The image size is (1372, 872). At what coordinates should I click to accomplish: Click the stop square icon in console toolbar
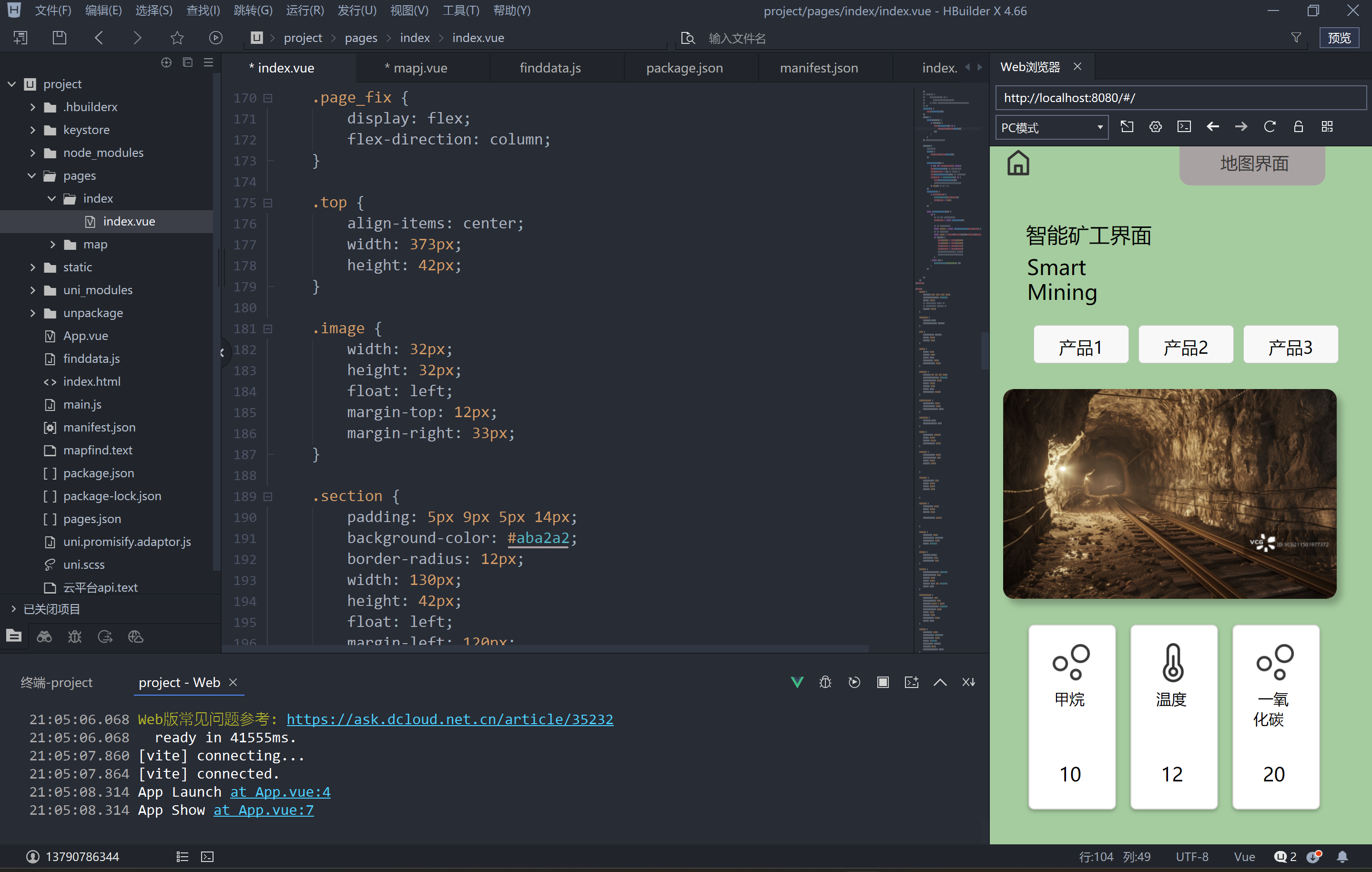point(883,682)
